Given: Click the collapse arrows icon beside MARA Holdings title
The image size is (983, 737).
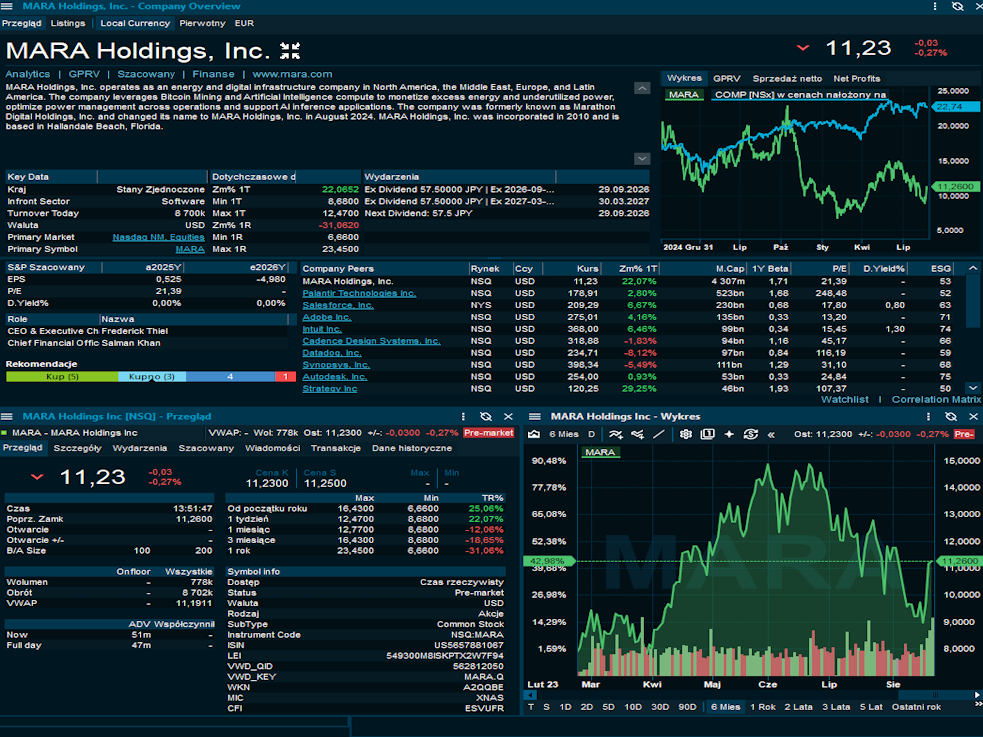Looking at the screenshot, I should (x=290, y=51).
